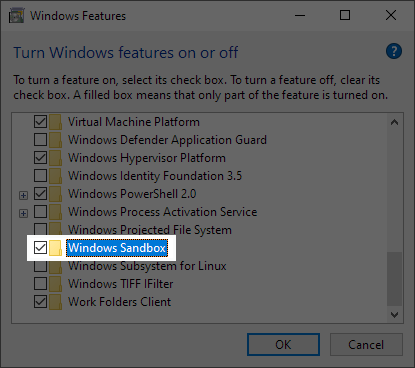Select Windows Subsystem for Linux label
Screen dimensions: 415x368
coord(147,266)
